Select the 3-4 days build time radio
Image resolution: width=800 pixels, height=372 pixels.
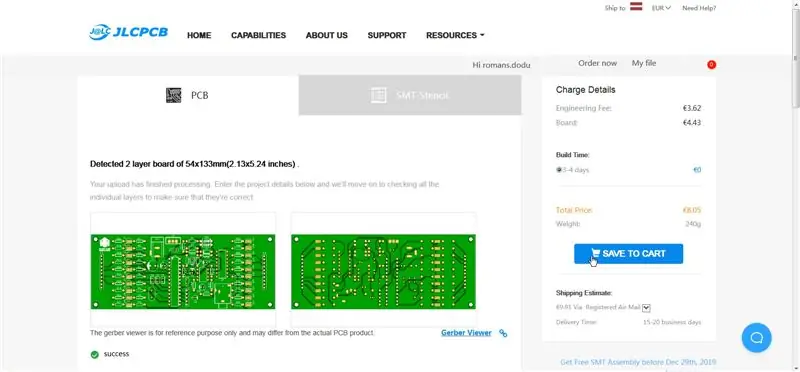559,169
